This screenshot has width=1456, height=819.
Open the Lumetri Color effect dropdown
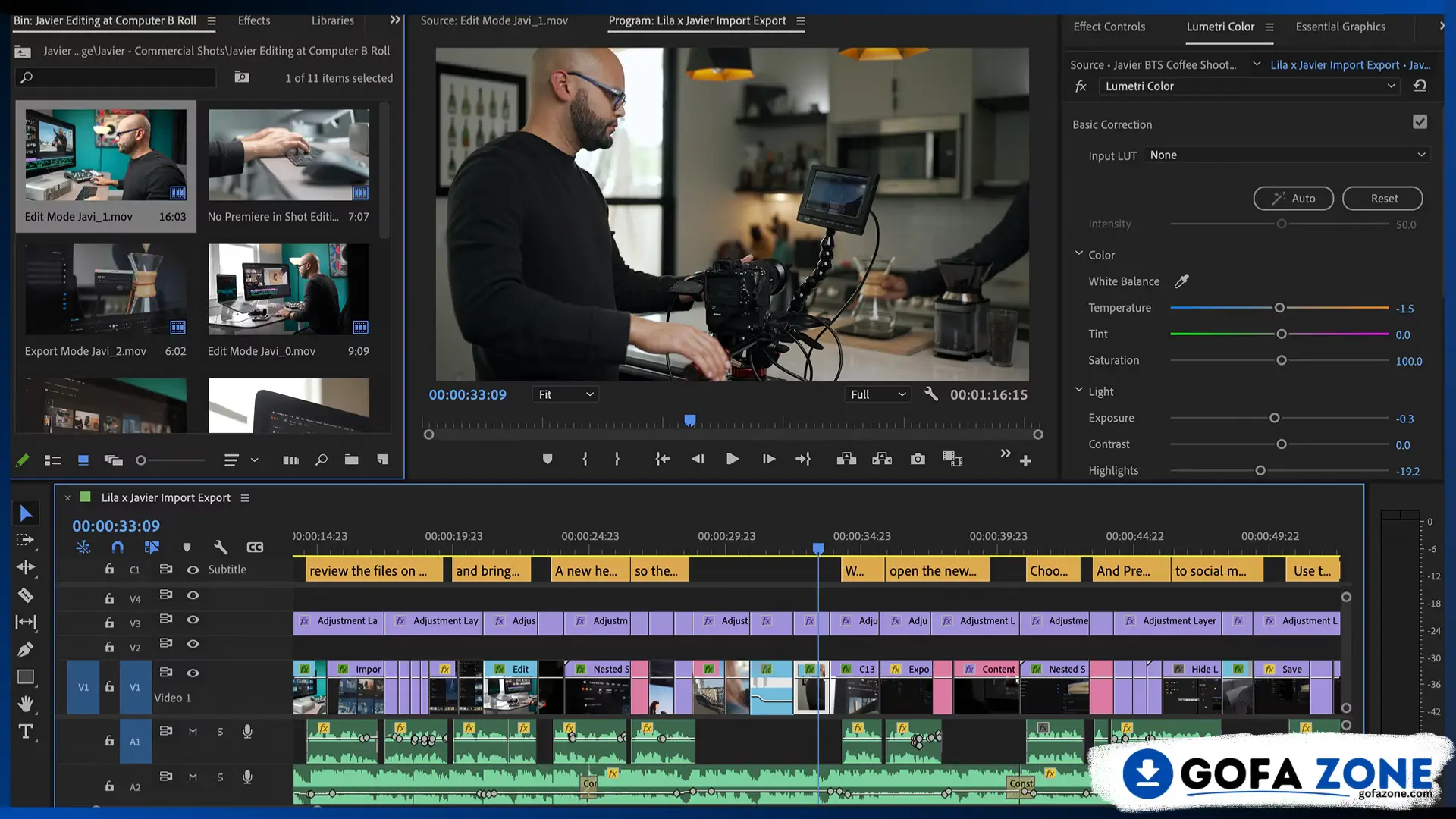(1250, 86)
